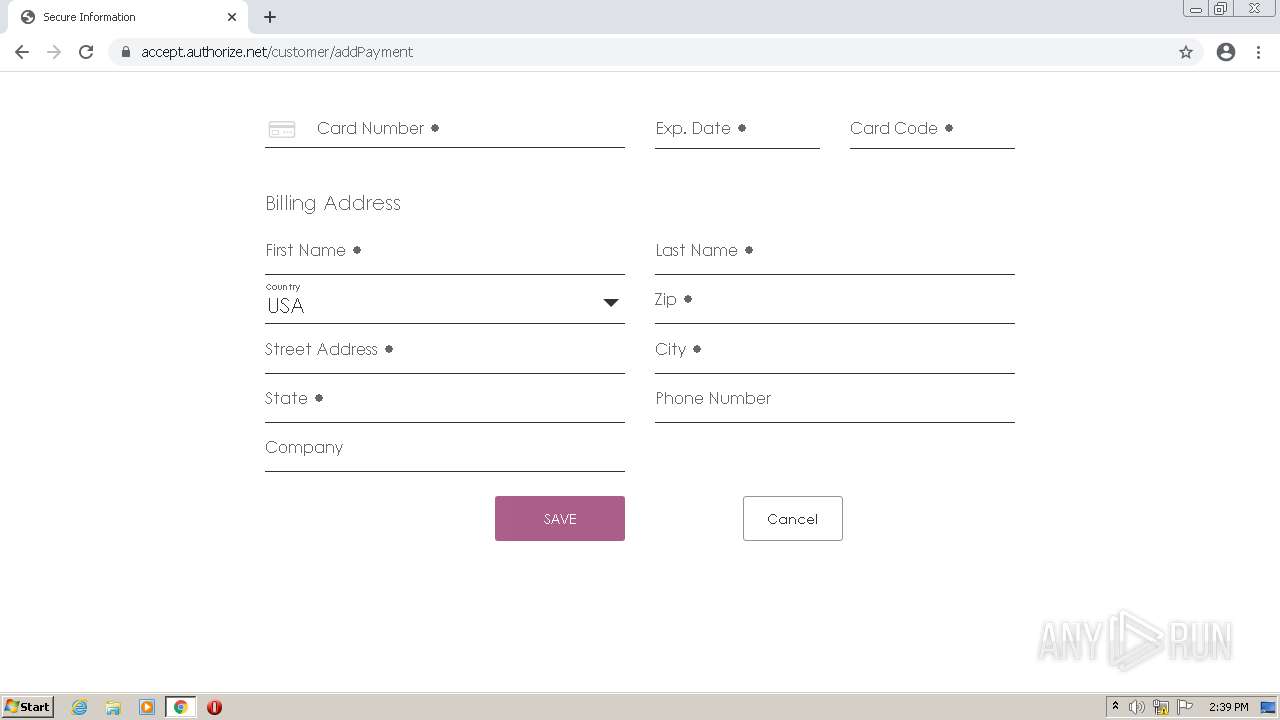Viewport: 1280px width, 720px height.
Task: Open a new browser tab
Action: (x=270, y=17)
